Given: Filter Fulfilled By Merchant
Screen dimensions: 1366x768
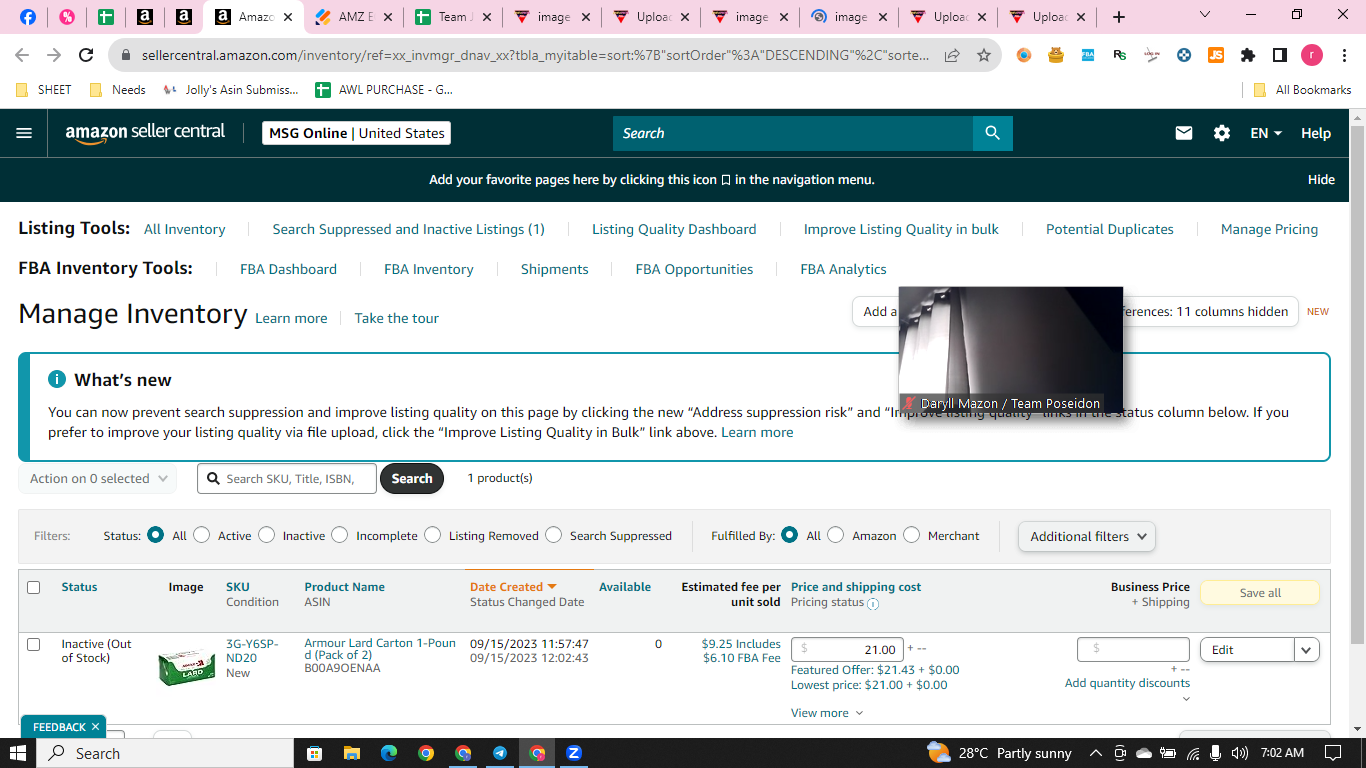Looking at the screenshot, I should pyautogui.click(x=911, y=535).
